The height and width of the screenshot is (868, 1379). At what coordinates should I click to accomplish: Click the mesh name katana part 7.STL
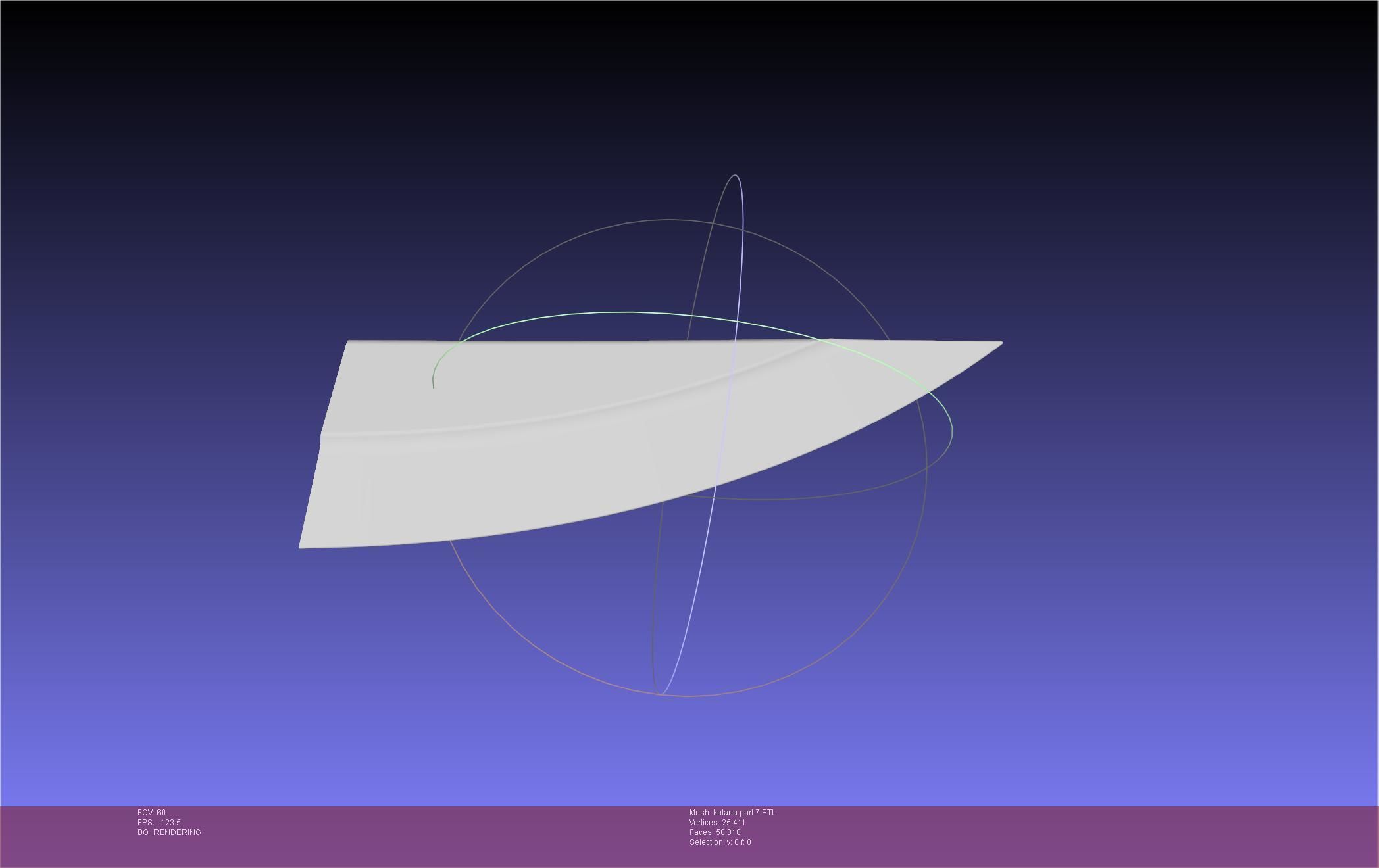[732, 813]
